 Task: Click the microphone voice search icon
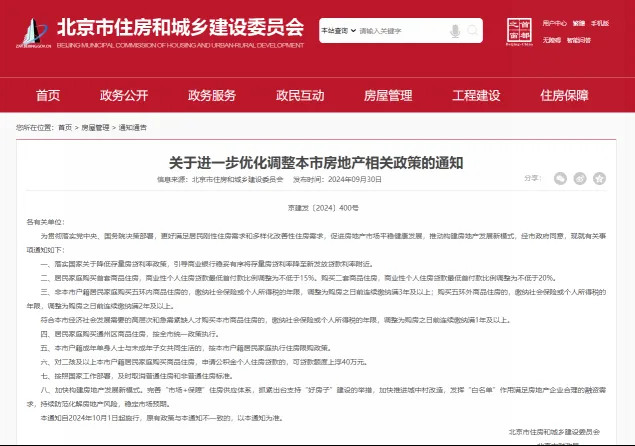[x=455, y=31]
